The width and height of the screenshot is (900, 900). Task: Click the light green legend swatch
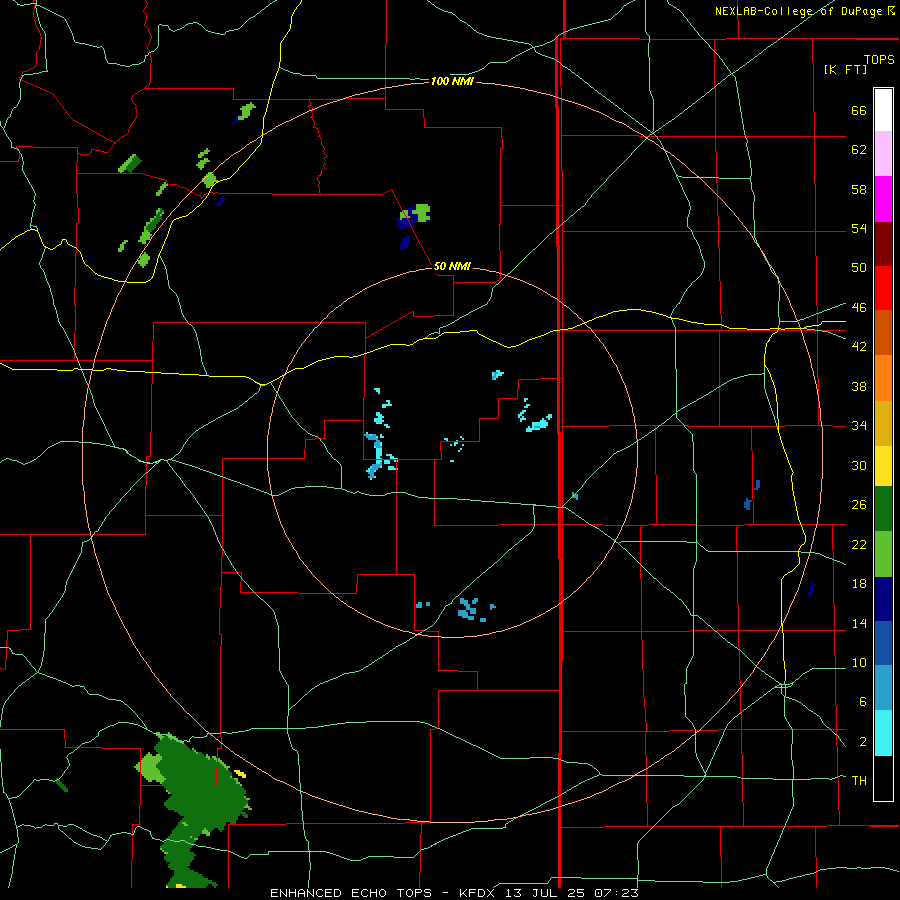[883, 554]
